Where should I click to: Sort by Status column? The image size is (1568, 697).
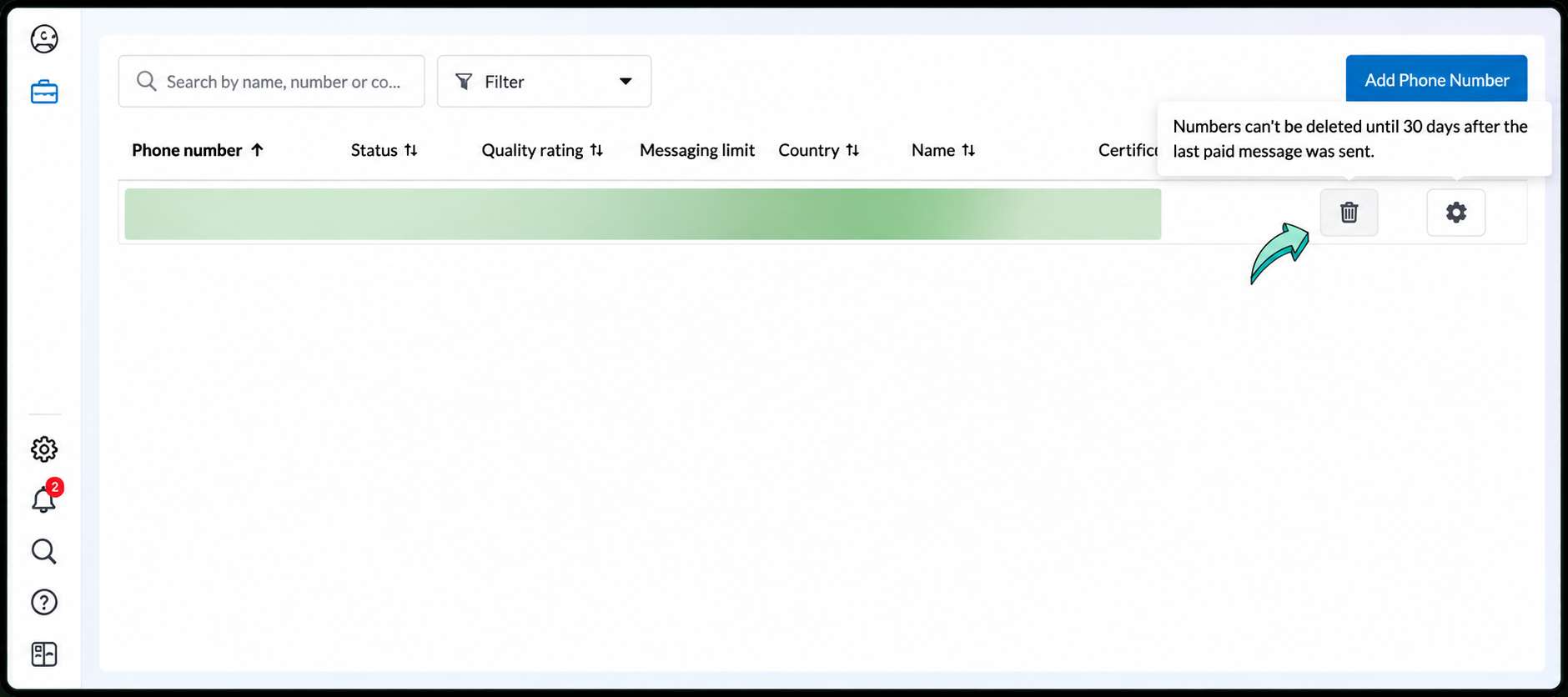(384, 150)
